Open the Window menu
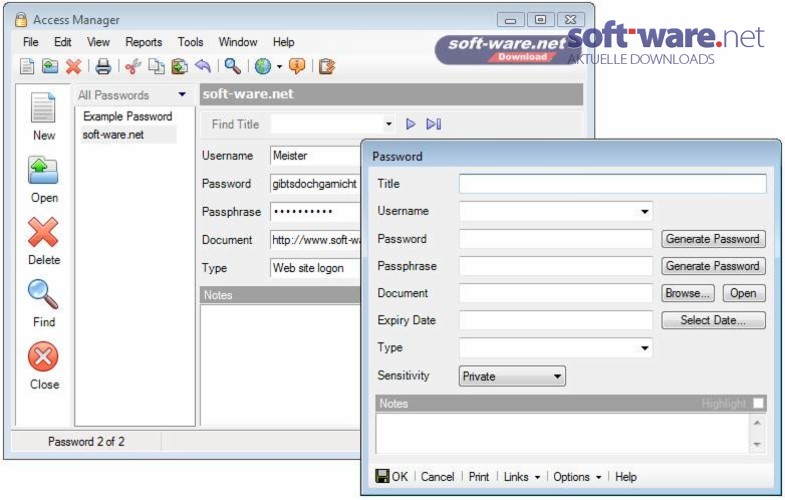This screenshot has height=500, width=785. pyautogui.click(x=238, y=42)
